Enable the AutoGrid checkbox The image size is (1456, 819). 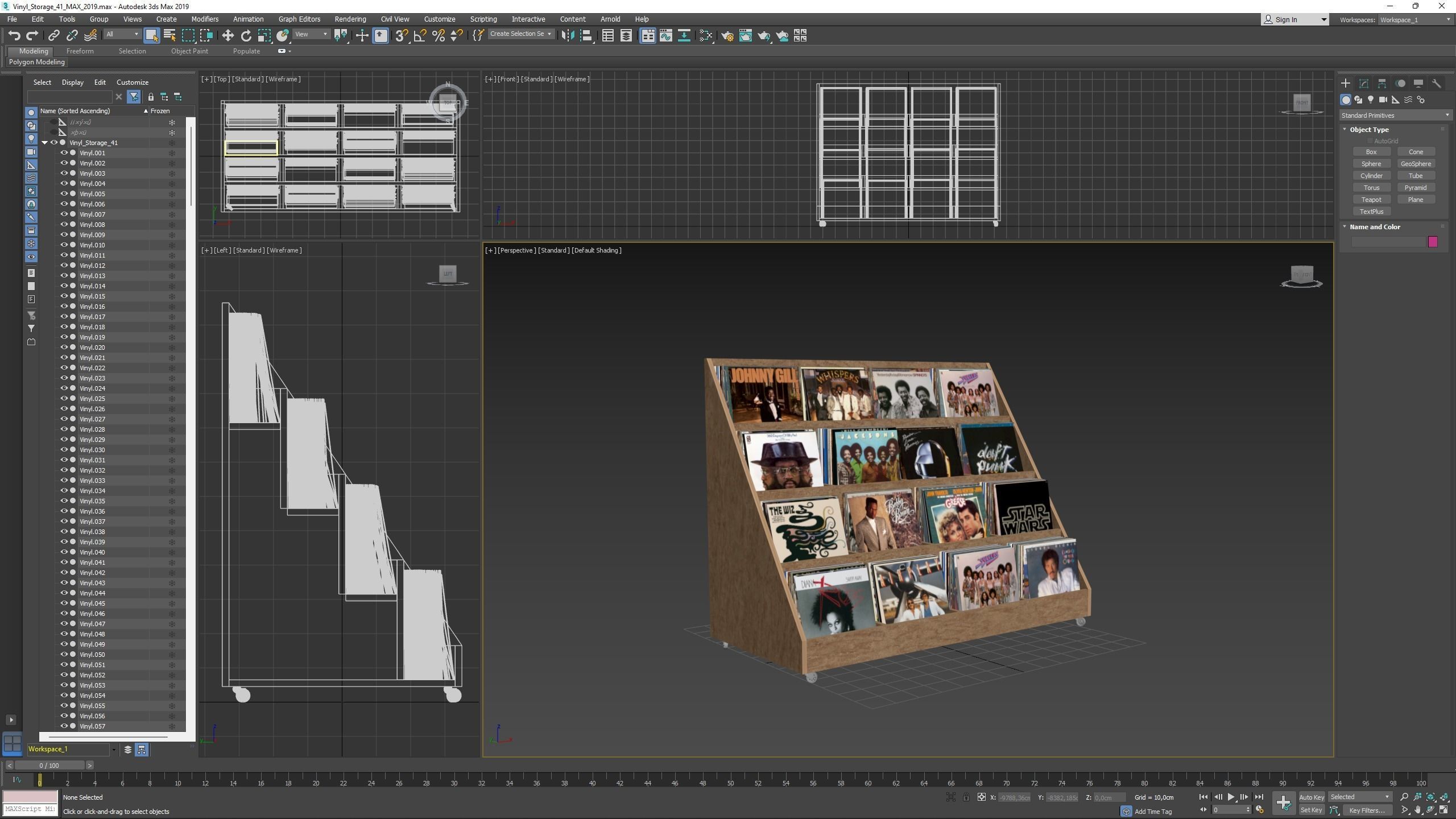point(1370,141)
